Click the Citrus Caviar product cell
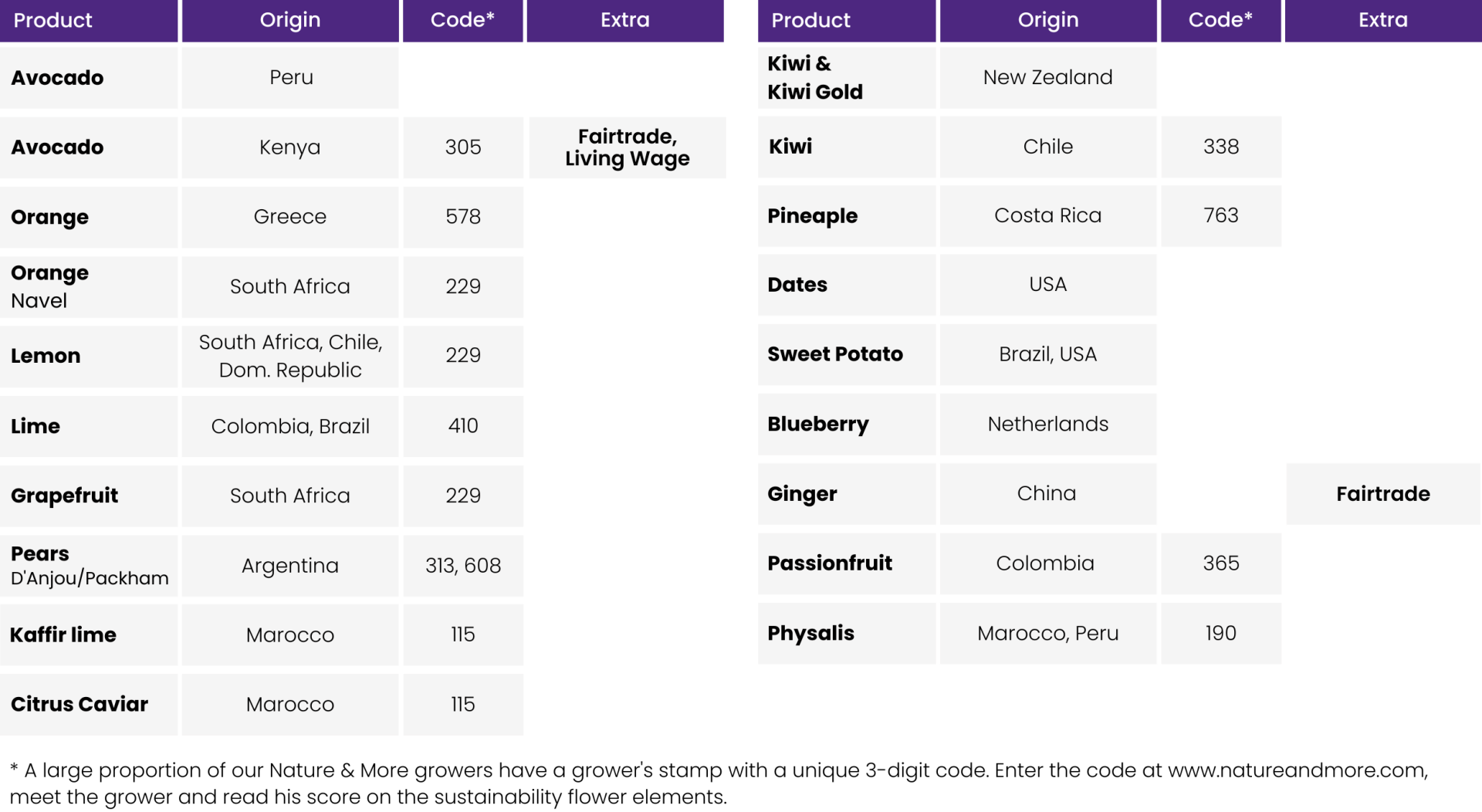1482x812 pixels. (x=89, y=705)
